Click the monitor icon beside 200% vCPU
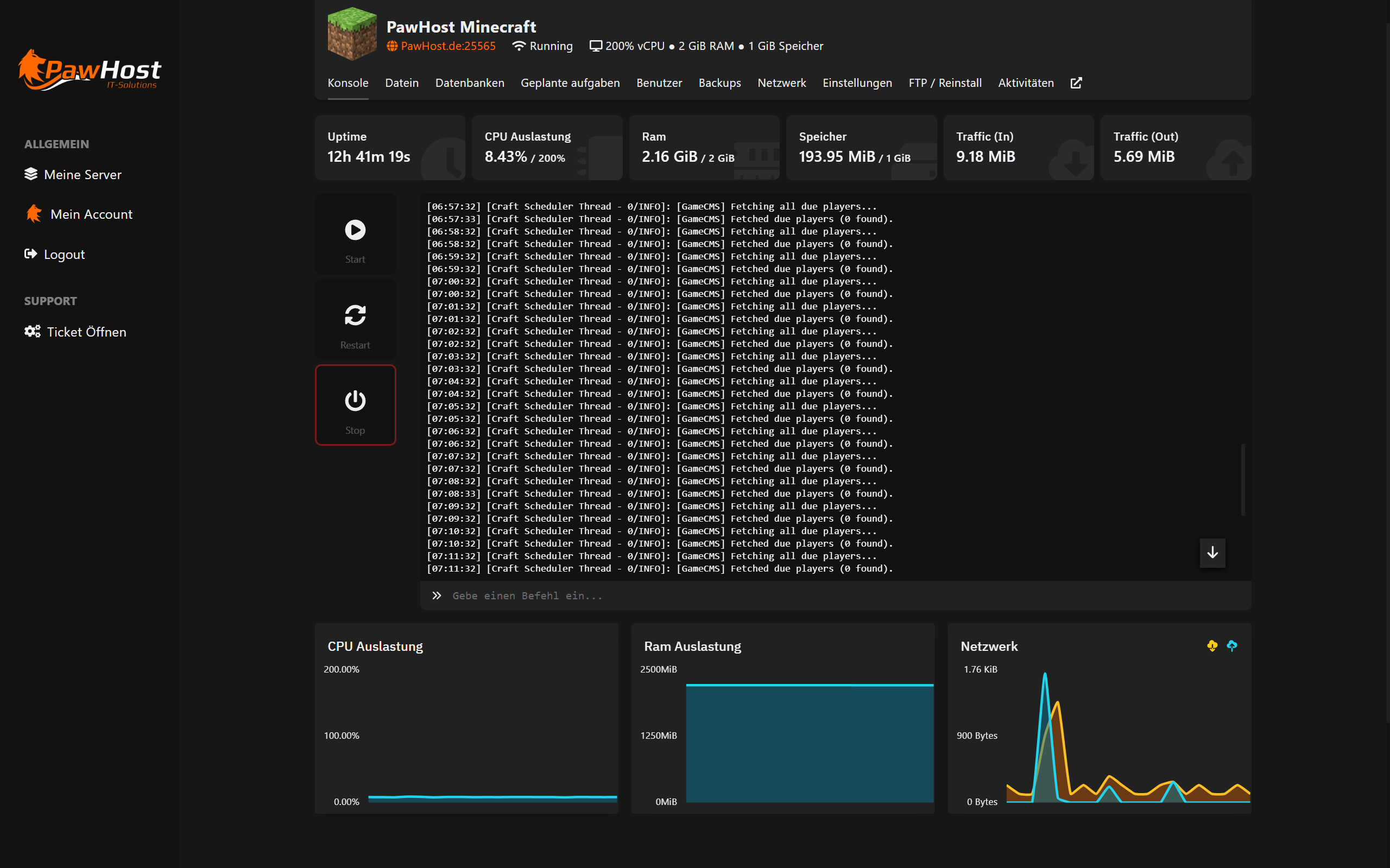This screenshot has width=1390, height=868. (x=596, y=46)
